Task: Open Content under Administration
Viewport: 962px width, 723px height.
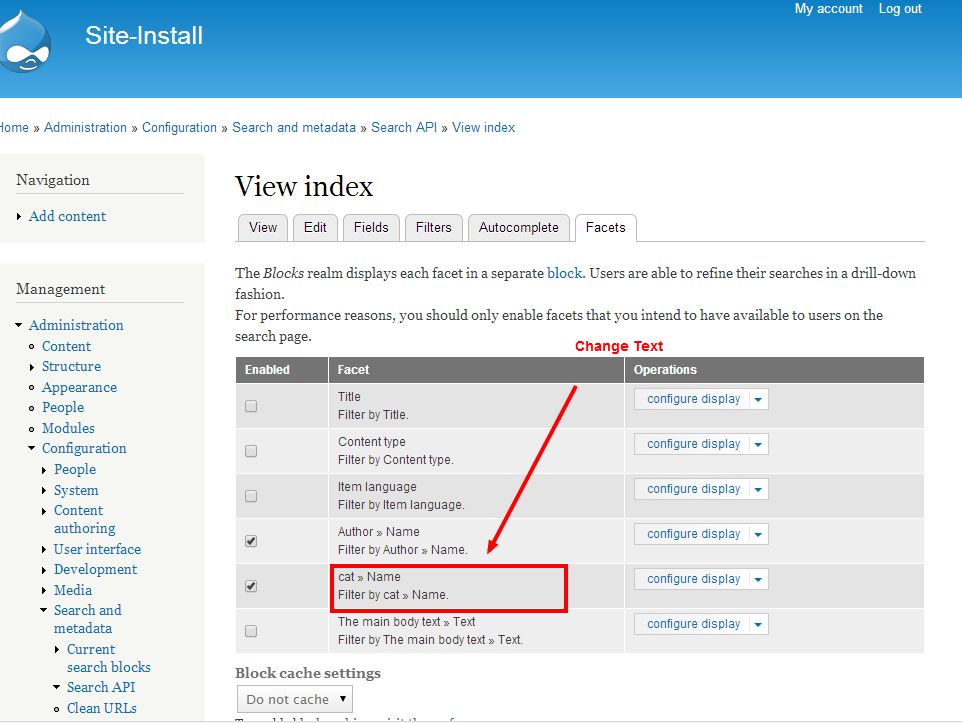Action: [66, 346]
